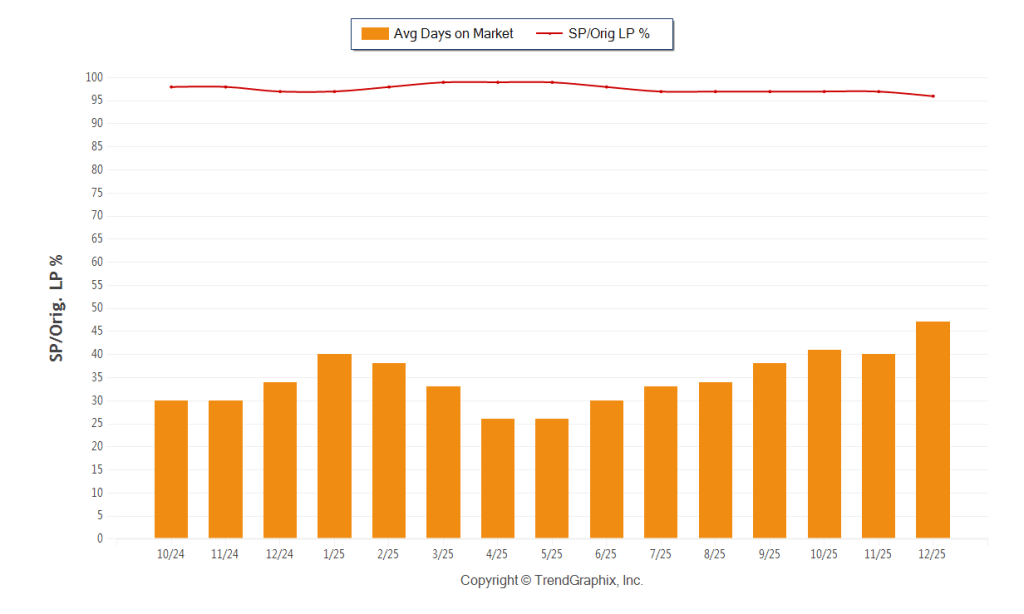1024x614 pixels.
Task: Select the 8/25 orange bar
Action: coord(715,460)
